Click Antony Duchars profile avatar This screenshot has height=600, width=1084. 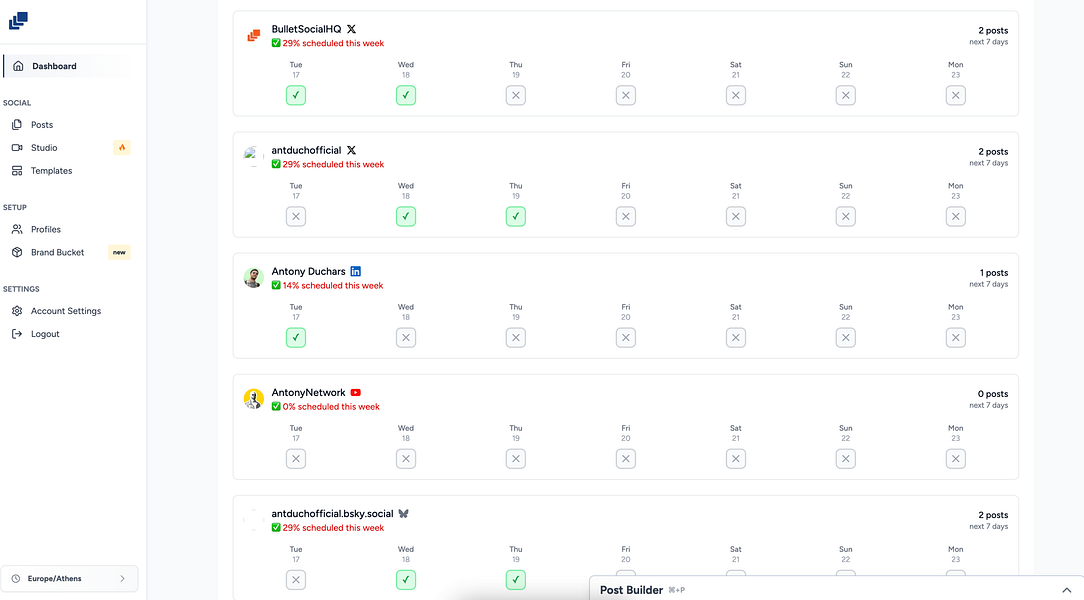pos(254,278)
